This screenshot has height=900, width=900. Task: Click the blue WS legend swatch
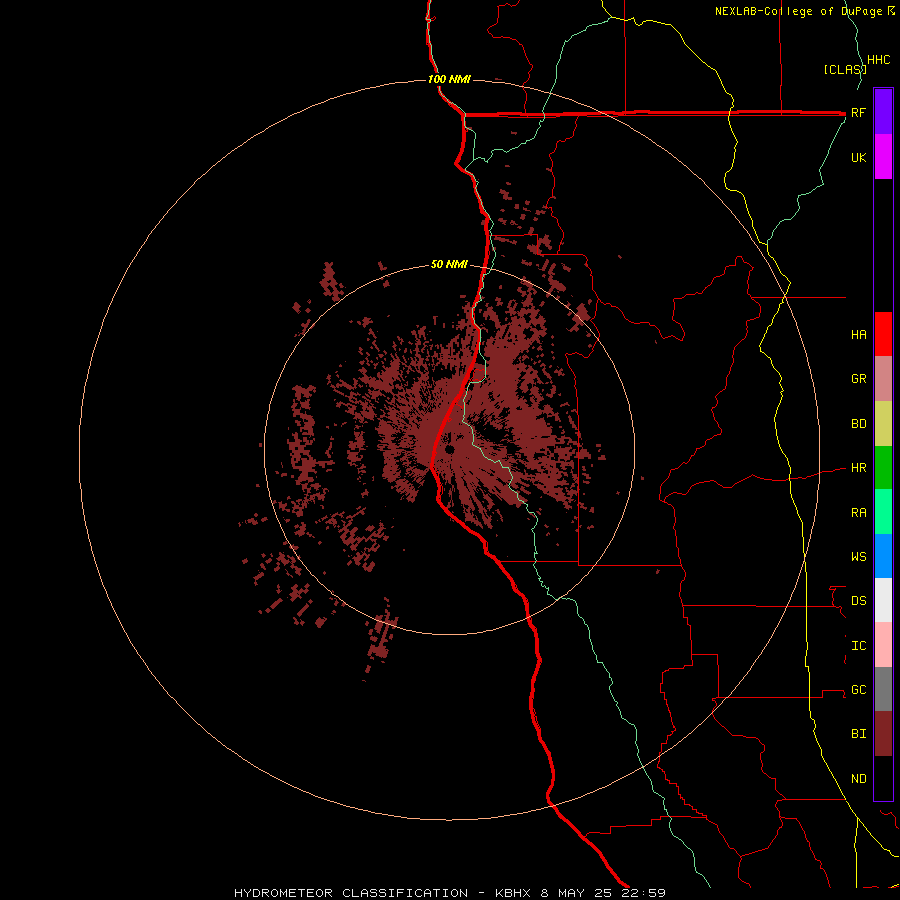coord(883,556)
